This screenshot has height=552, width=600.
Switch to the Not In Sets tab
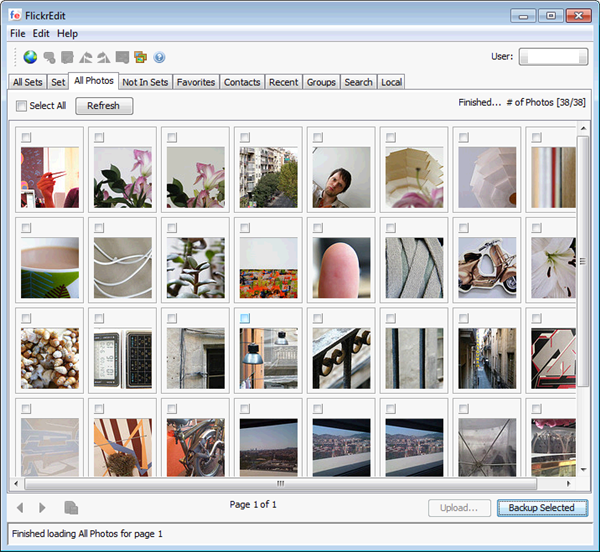(145, 82)
